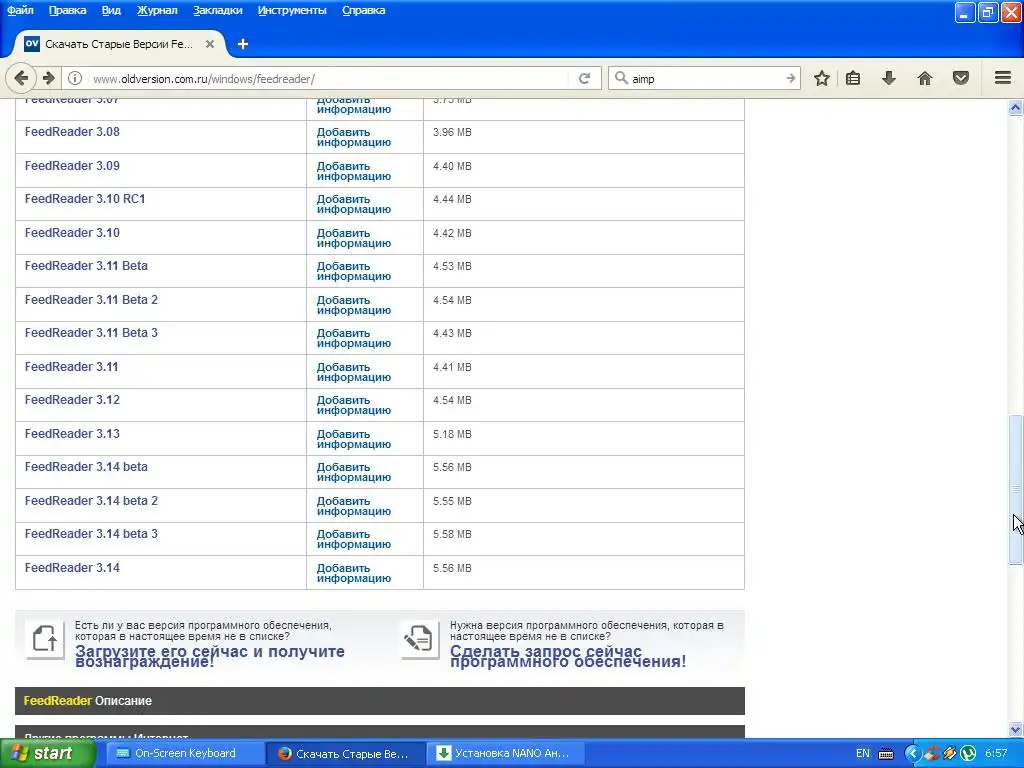Open the downloads arrow icon

point(889,78)
